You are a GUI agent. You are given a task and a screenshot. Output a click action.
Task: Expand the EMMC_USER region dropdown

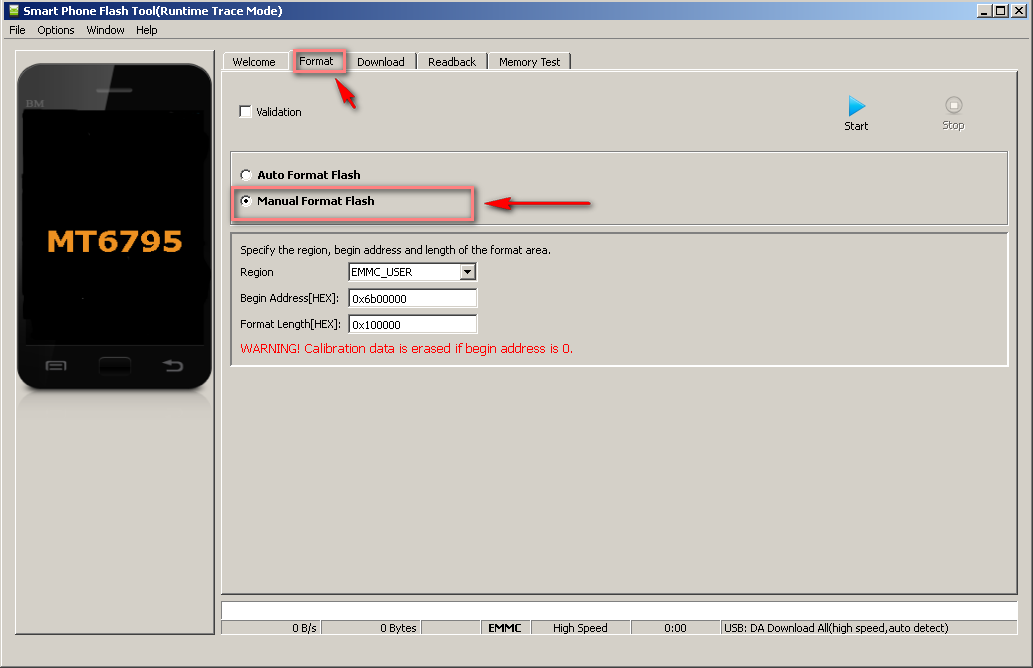pyautogui.click(x=467, y=272)
